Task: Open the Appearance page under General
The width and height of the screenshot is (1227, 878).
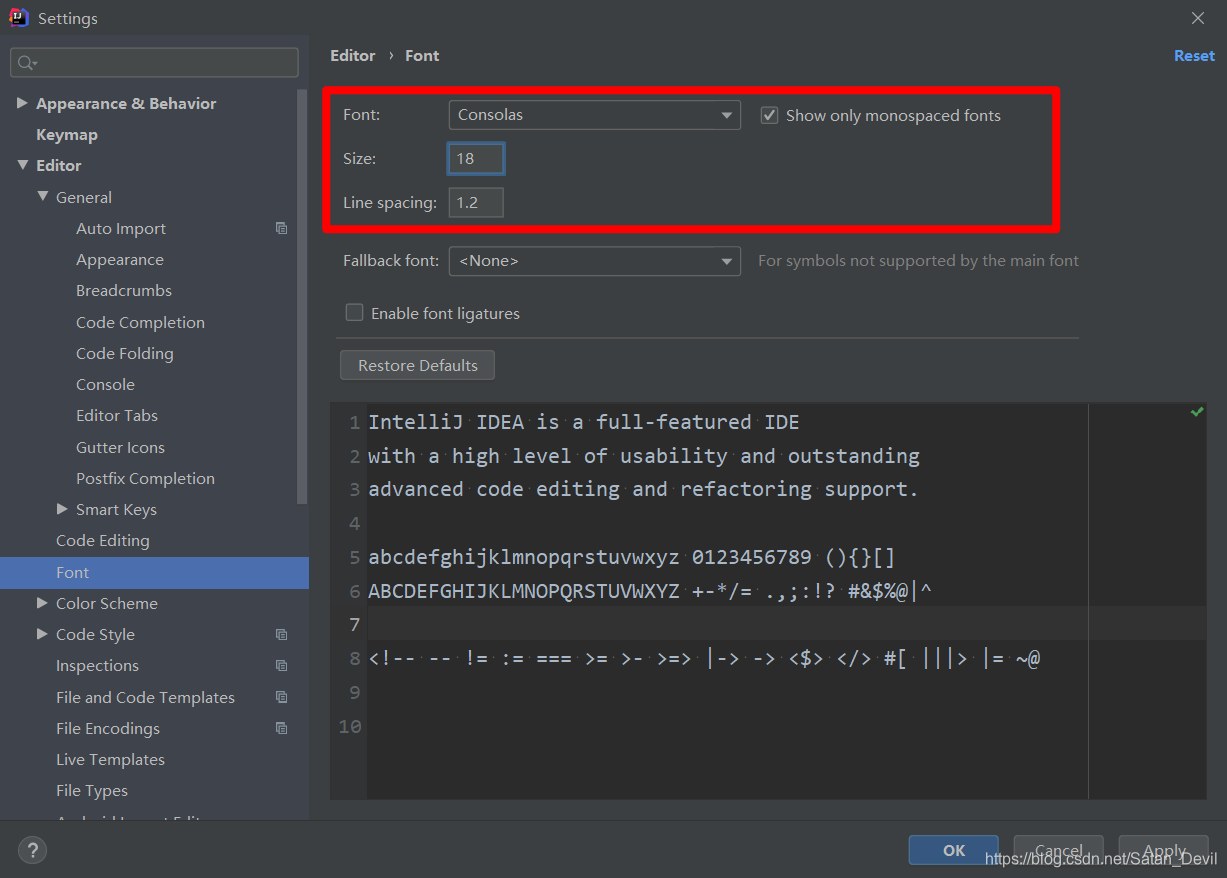Action: tap(120, 259)
